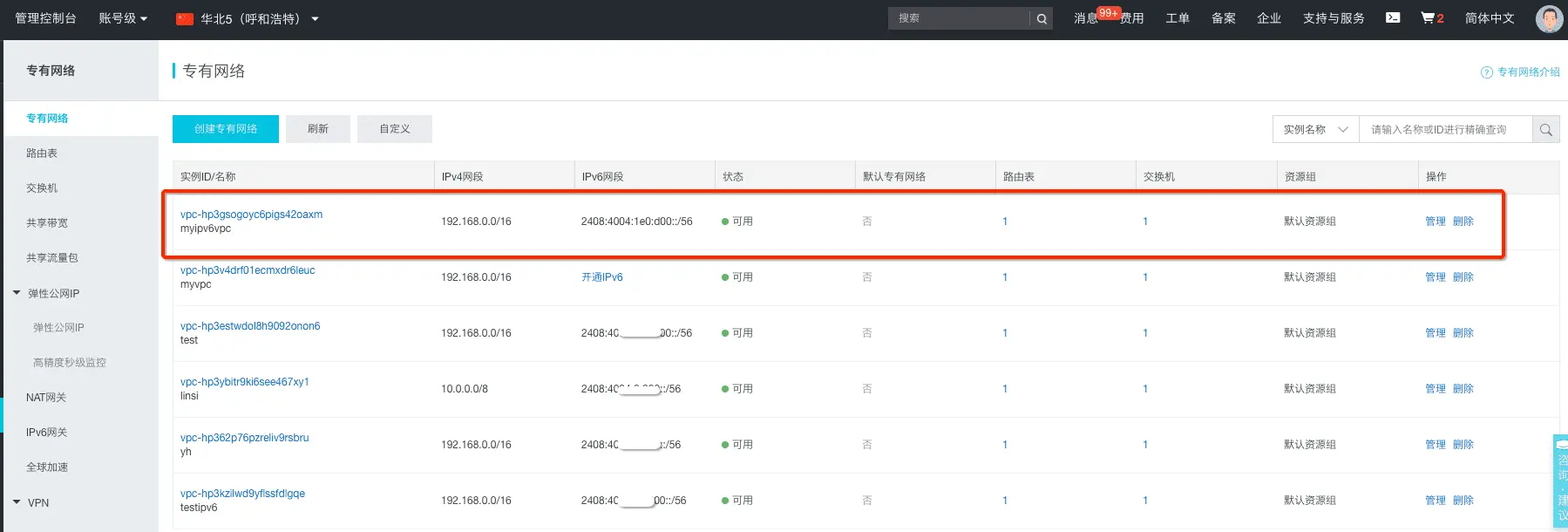Viewport: 1568px width, 532px height.
Task: Open 消息 notifications
Action: coord(1086,18)
